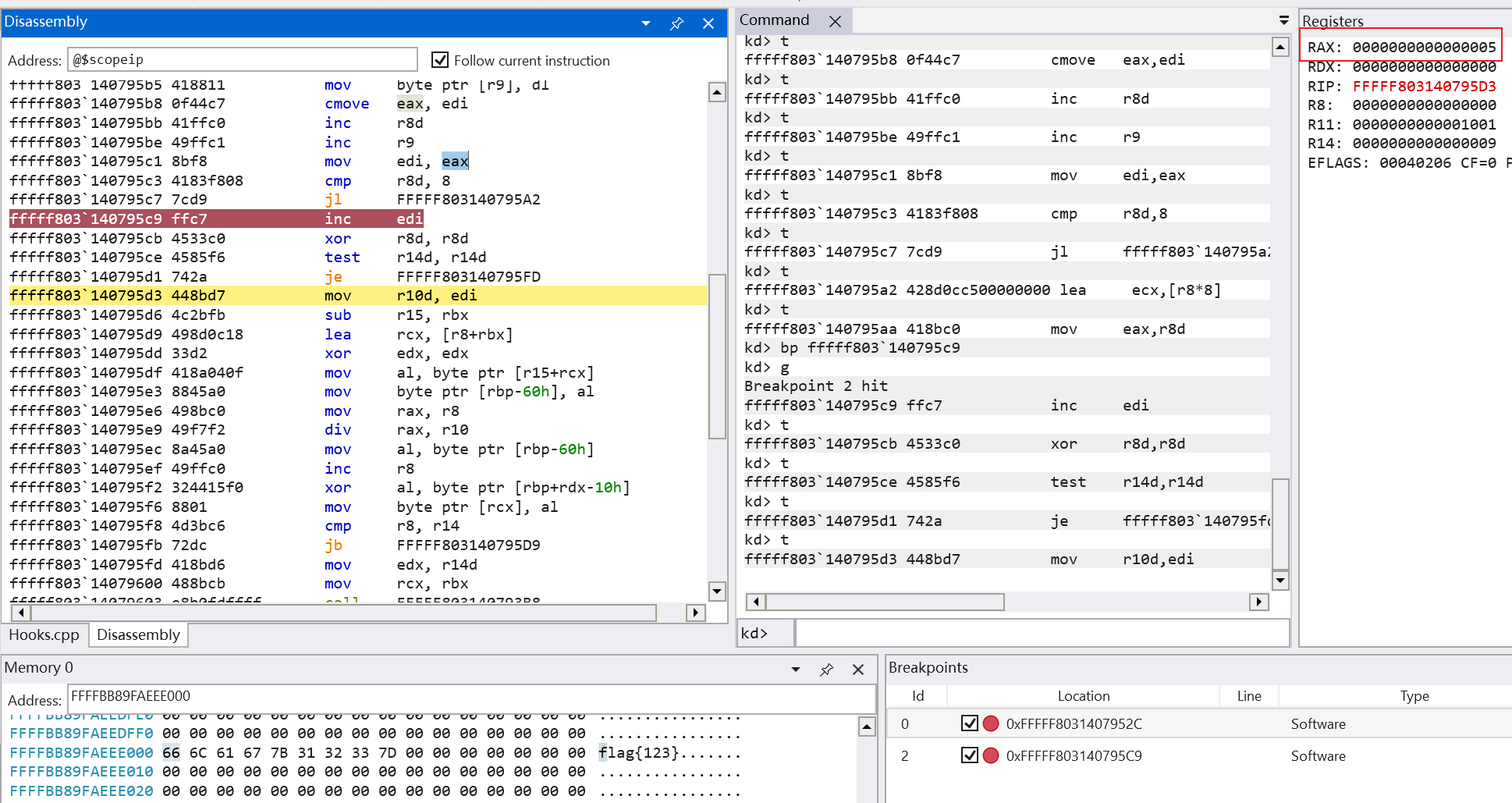Click the kd> command input box
Image resolution: width=1512 pixels, height=803 pixels.
point(1041,633)
